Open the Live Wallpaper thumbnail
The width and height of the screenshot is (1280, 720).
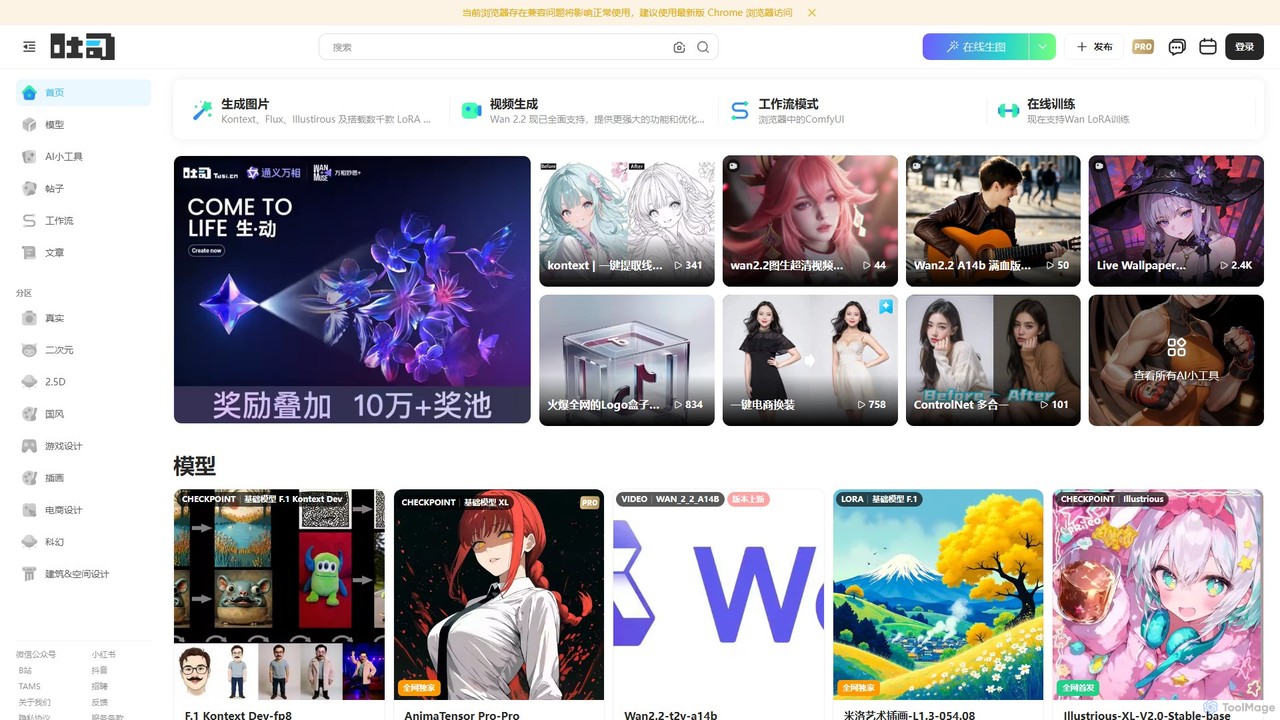pyautogui.click(x=1176, y=221)
